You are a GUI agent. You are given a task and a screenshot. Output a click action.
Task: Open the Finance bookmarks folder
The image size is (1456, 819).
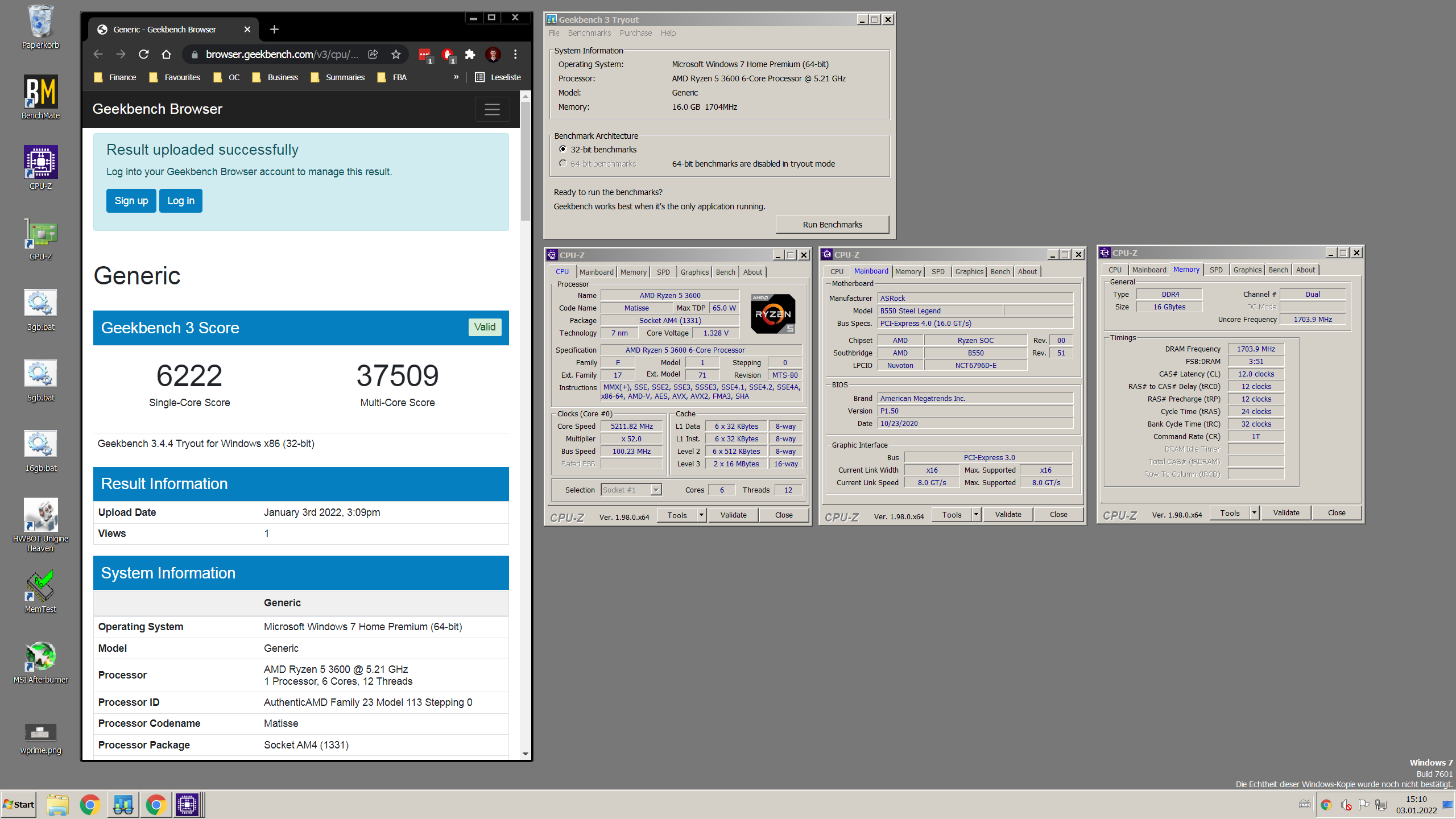click(x=115, y=77)
